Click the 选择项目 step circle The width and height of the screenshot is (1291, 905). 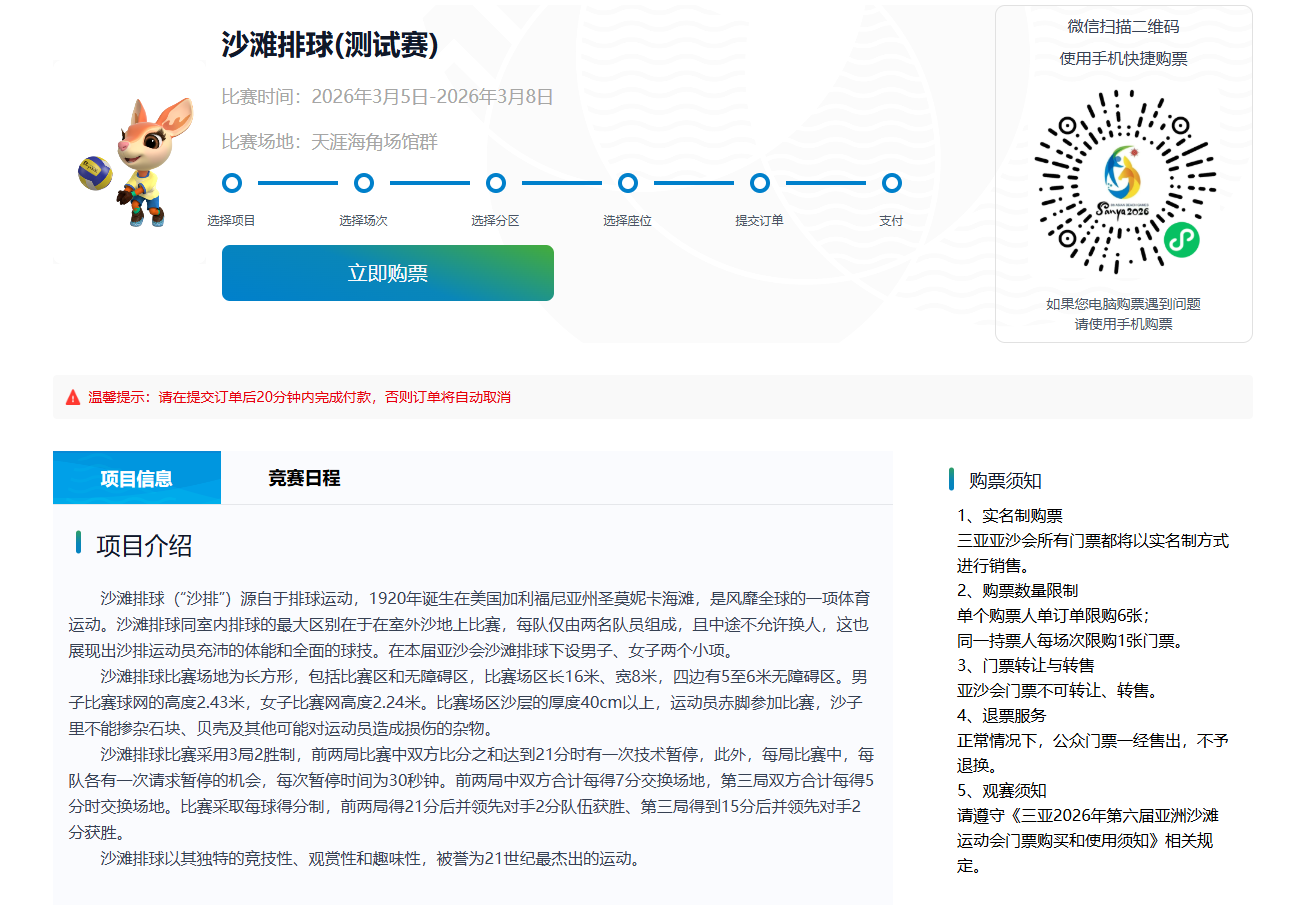231,183
